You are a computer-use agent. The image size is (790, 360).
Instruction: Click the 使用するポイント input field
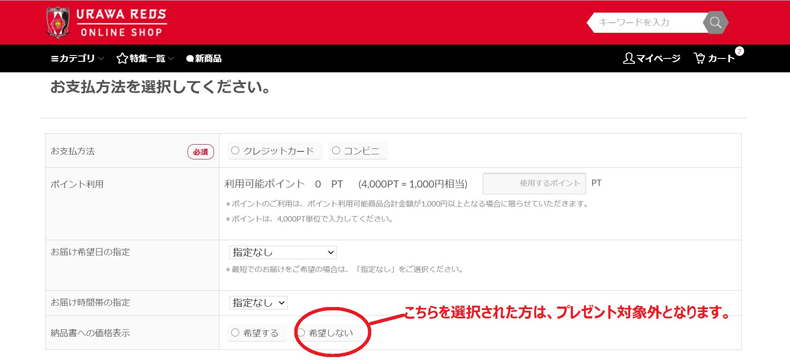534,184
